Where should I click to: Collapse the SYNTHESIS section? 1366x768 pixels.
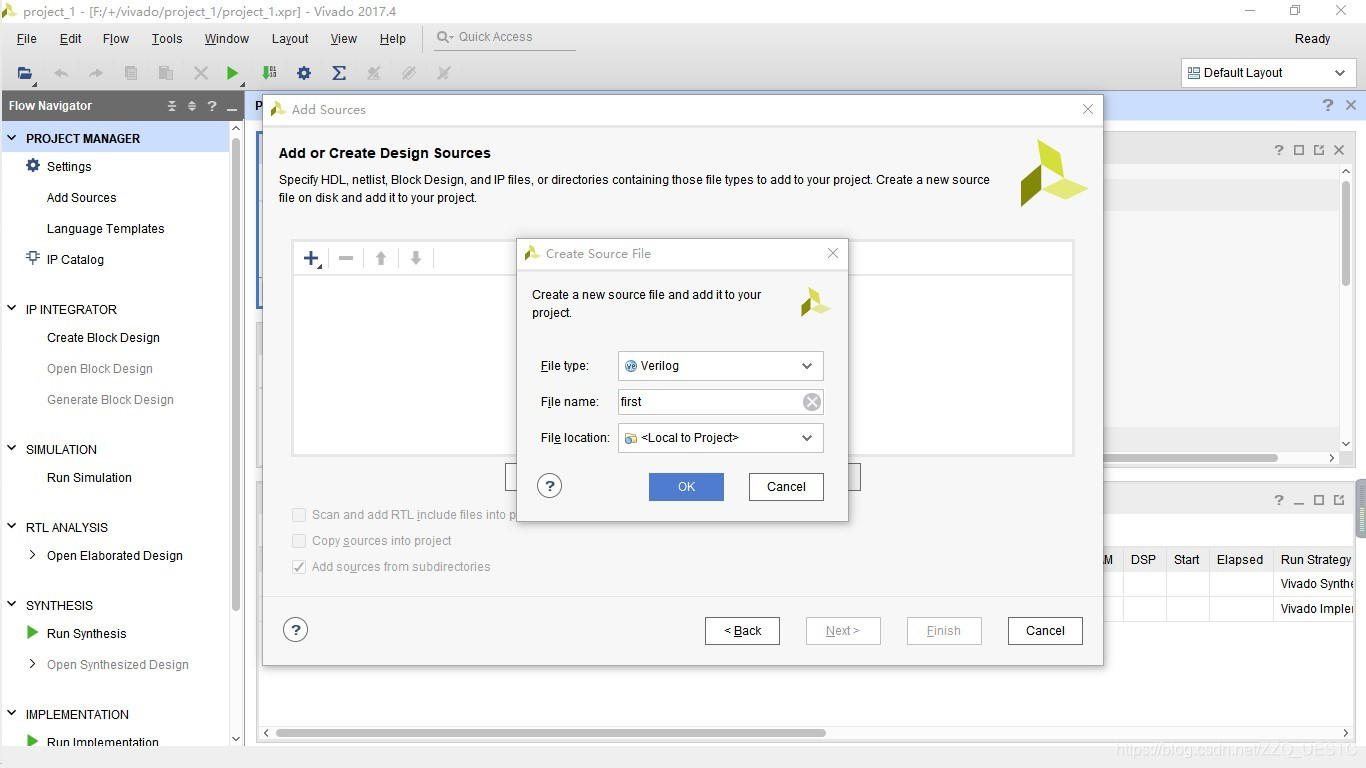[x=12, y=605]
